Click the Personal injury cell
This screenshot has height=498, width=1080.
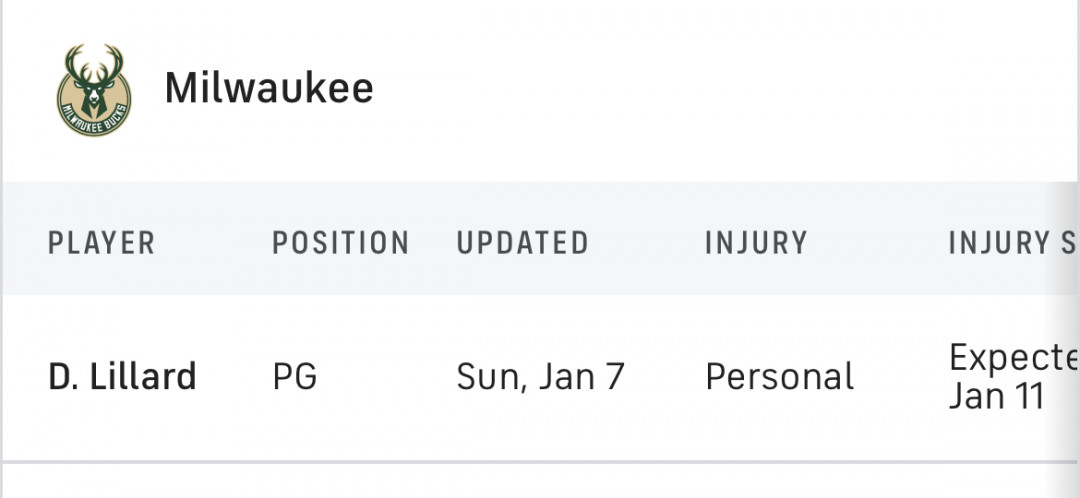(x=780, y=377)
